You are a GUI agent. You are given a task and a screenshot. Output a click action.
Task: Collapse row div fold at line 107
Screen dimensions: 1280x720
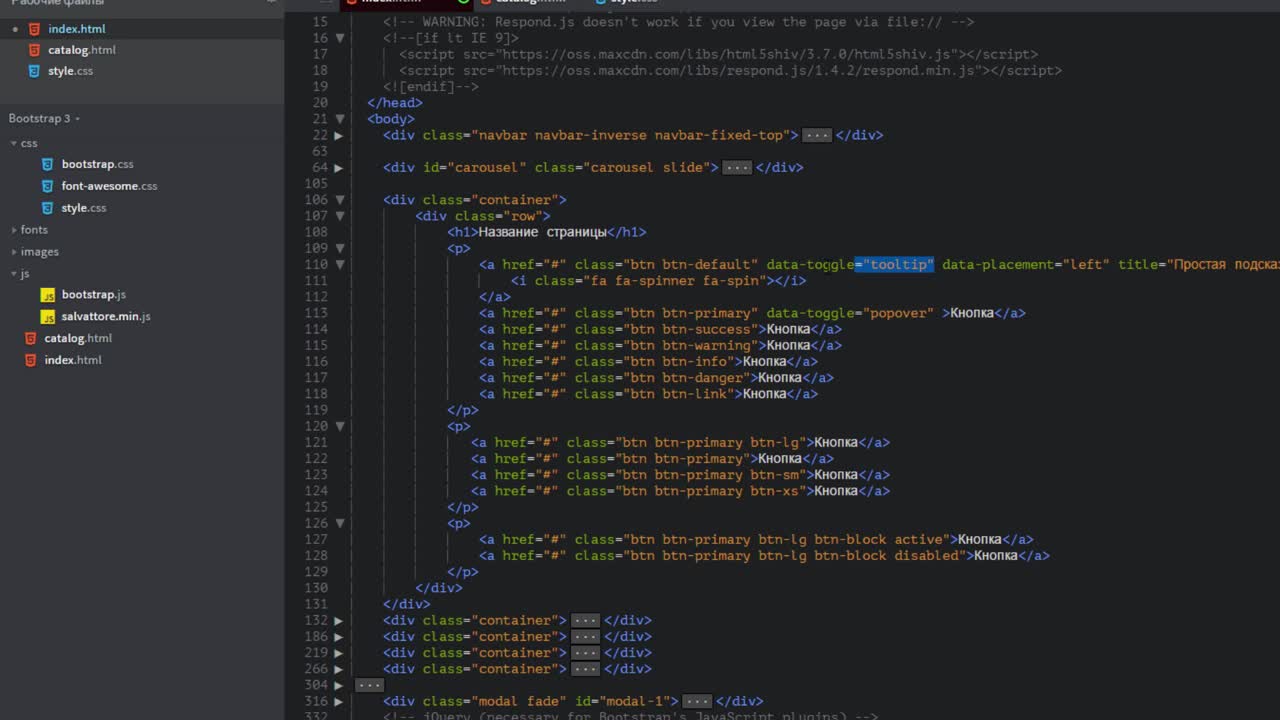[339, 216]
